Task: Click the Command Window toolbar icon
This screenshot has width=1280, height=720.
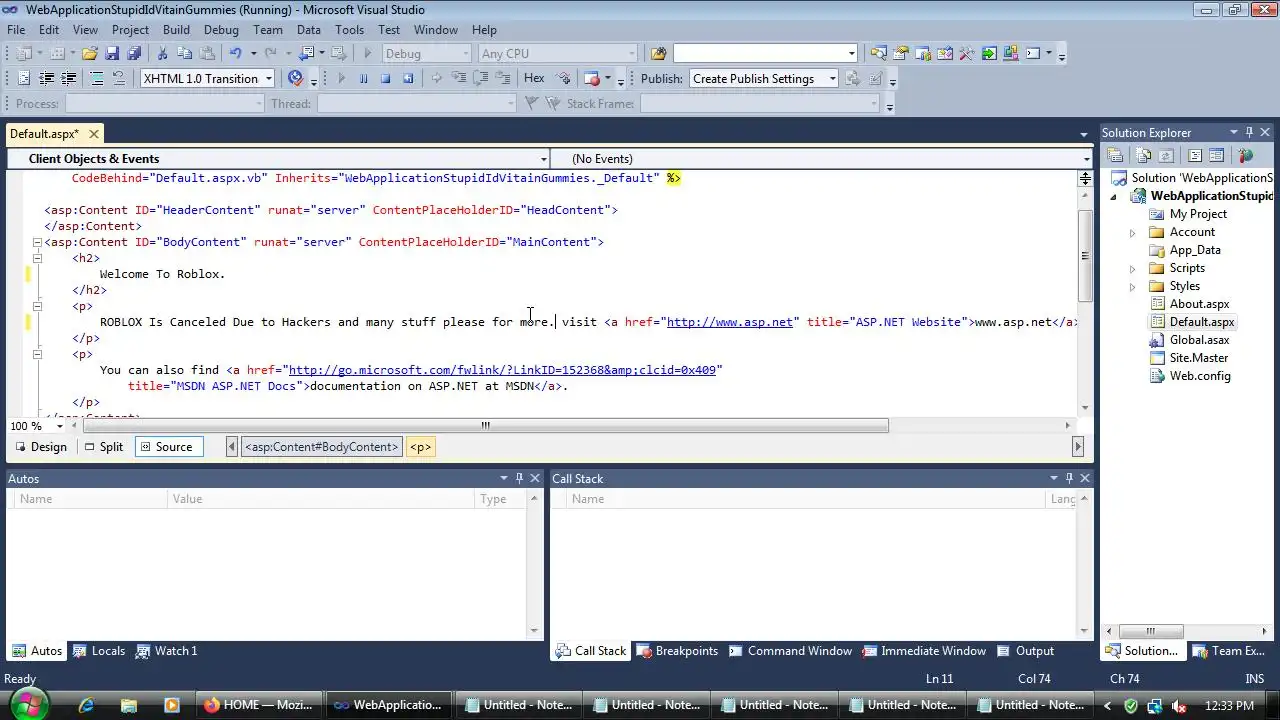Action: [1033, 53]
